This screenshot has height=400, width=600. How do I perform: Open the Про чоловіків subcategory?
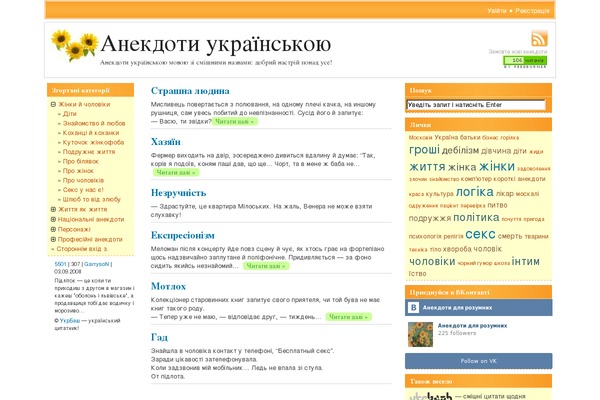83,180
